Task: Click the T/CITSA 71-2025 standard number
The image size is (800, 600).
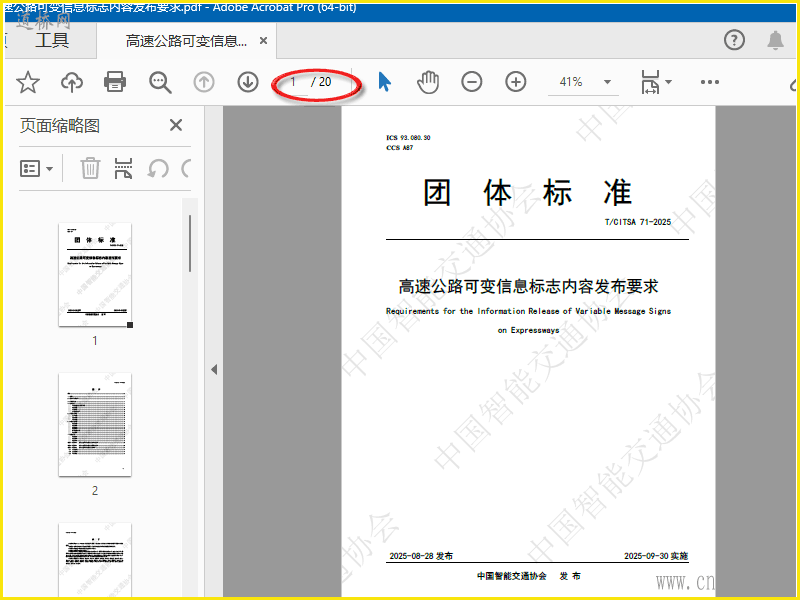Action: 638,222
